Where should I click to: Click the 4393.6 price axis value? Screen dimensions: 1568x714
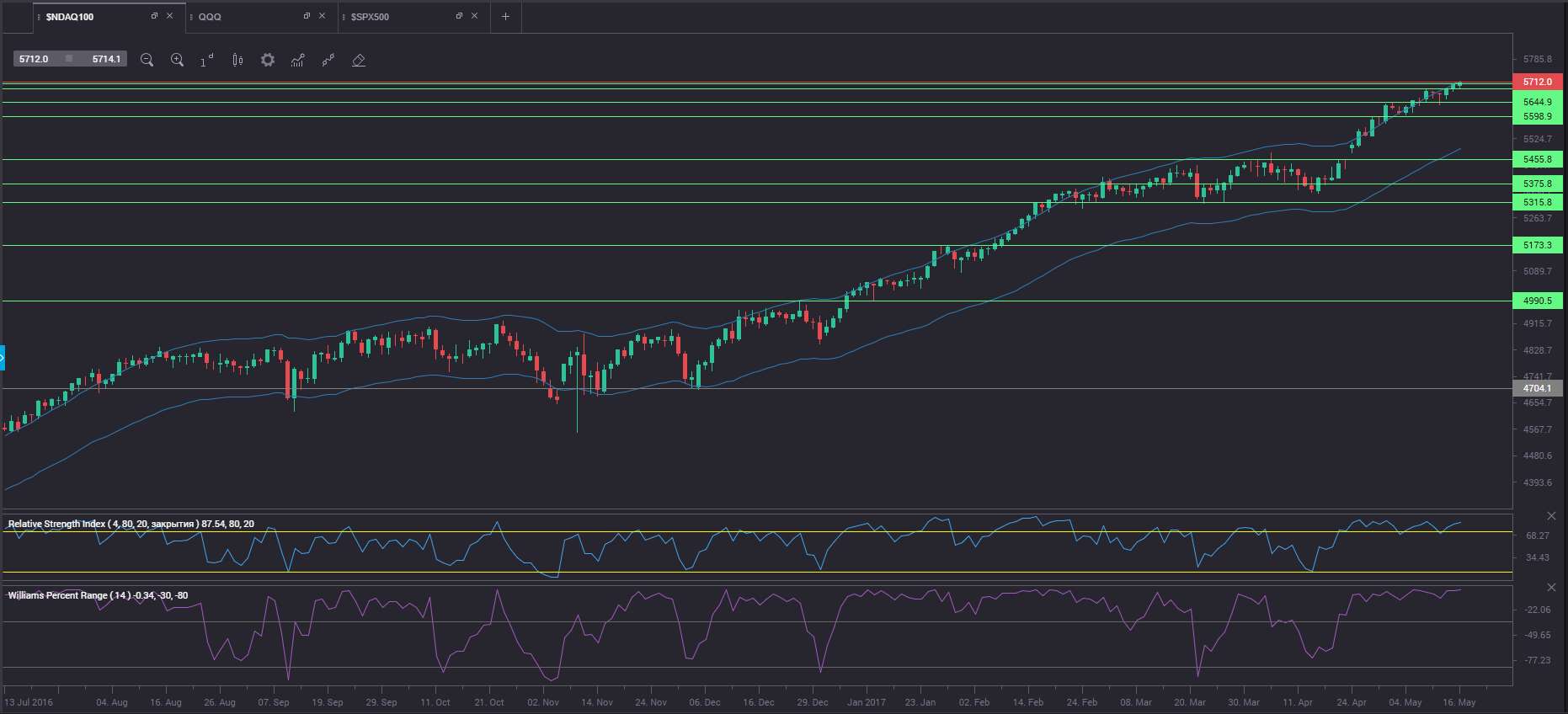1538,482
